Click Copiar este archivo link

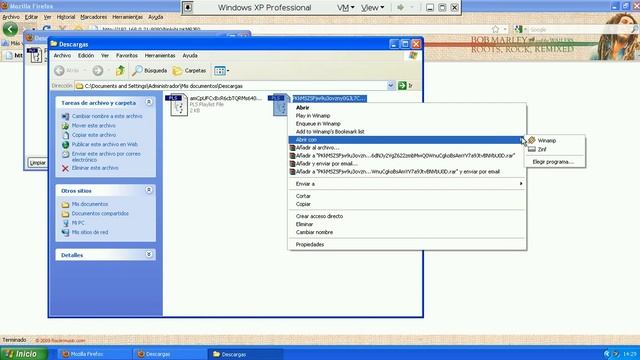coord(94,135)
